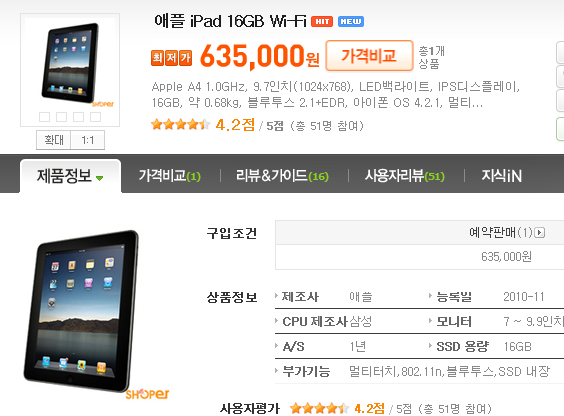Expand the CPU 제조사 spec row arrow
Viewport: 564px width, 416px height.
[x=277, y=321]
